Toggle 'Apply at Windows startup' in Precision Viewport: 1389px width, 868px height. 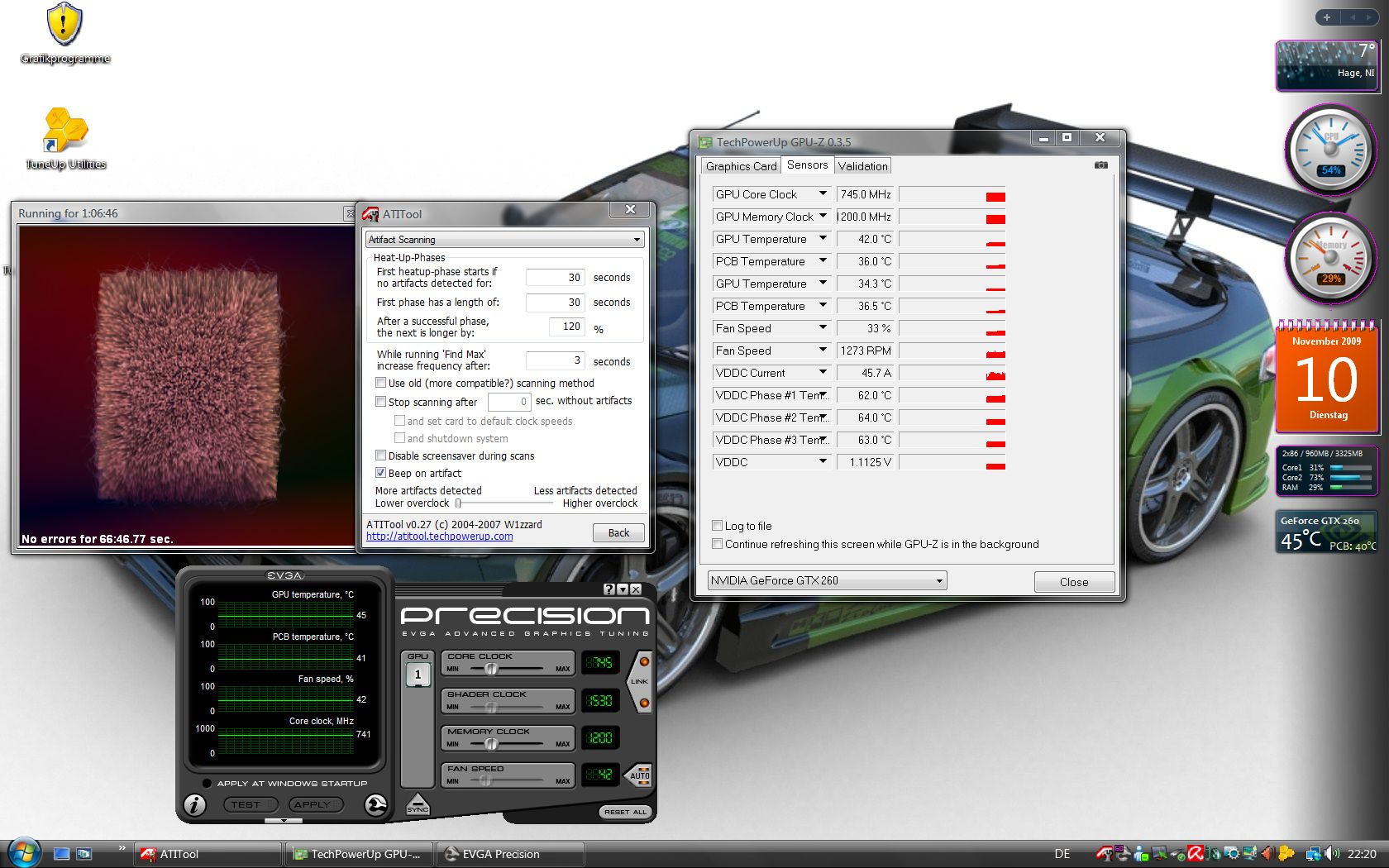coord(206,783)
